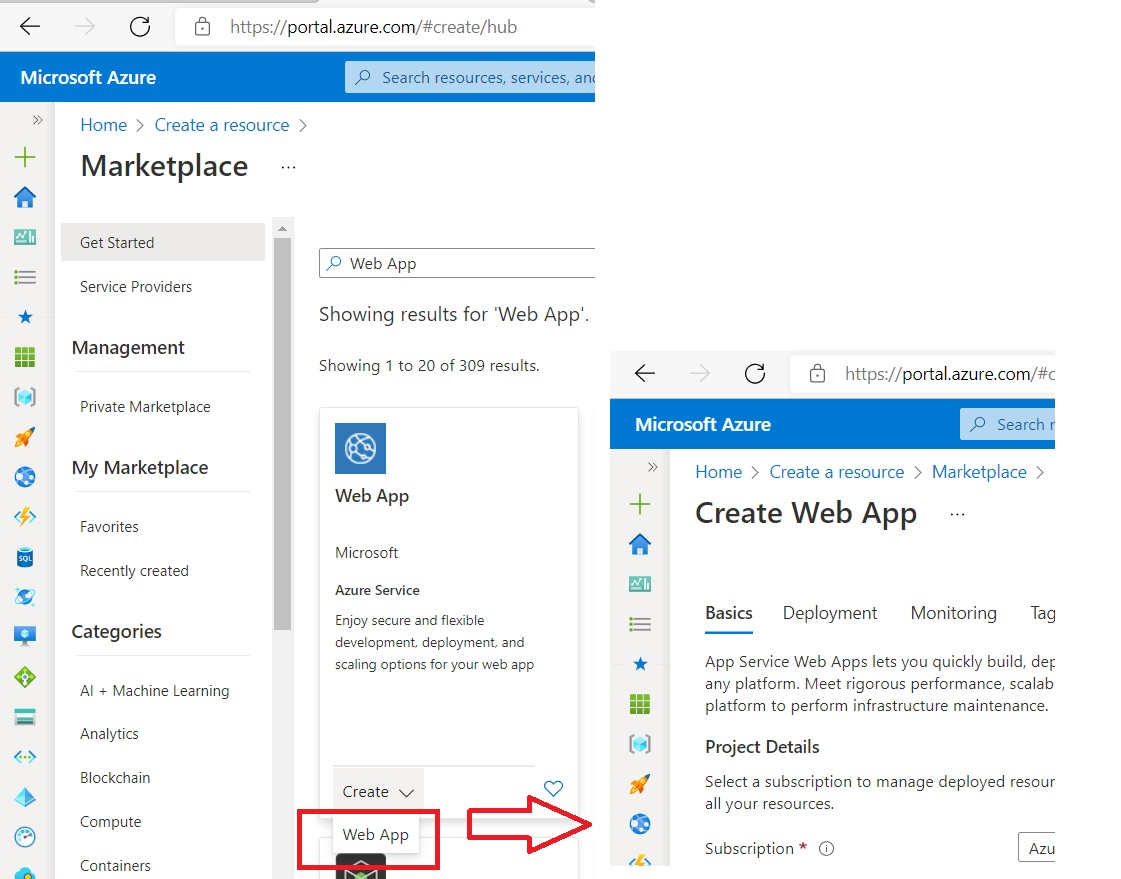Image resolution: width=1121 pixels, height=879 pixels.
Task: Click the Marketplace window address bar URL
Action: [373, 27]
